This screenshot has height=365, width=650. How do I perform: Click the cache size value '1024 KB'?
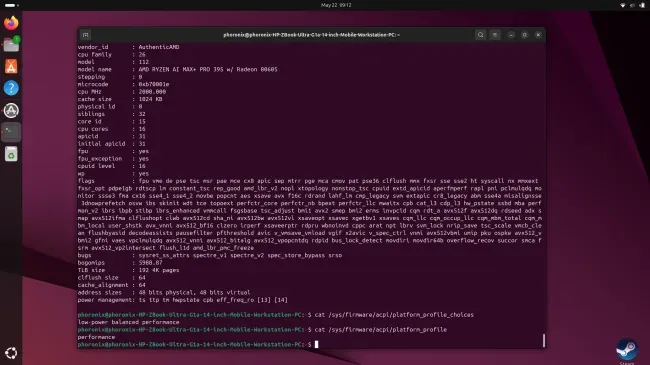coord(150,99)
